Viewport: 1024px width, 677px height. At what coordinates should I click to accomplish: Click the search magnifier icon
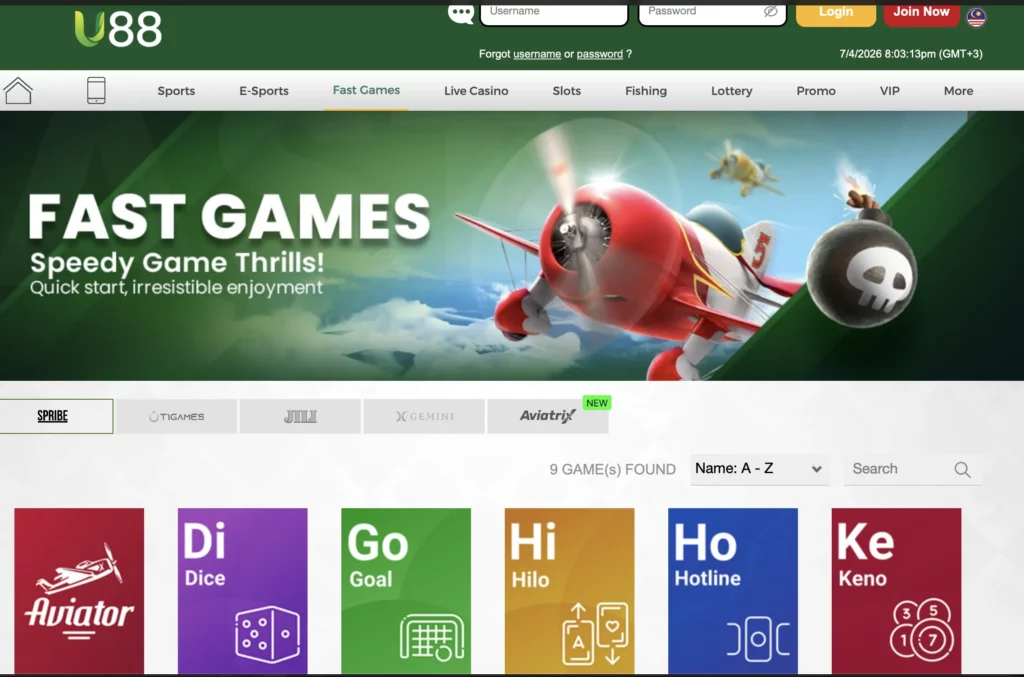(x=962, y=469)
